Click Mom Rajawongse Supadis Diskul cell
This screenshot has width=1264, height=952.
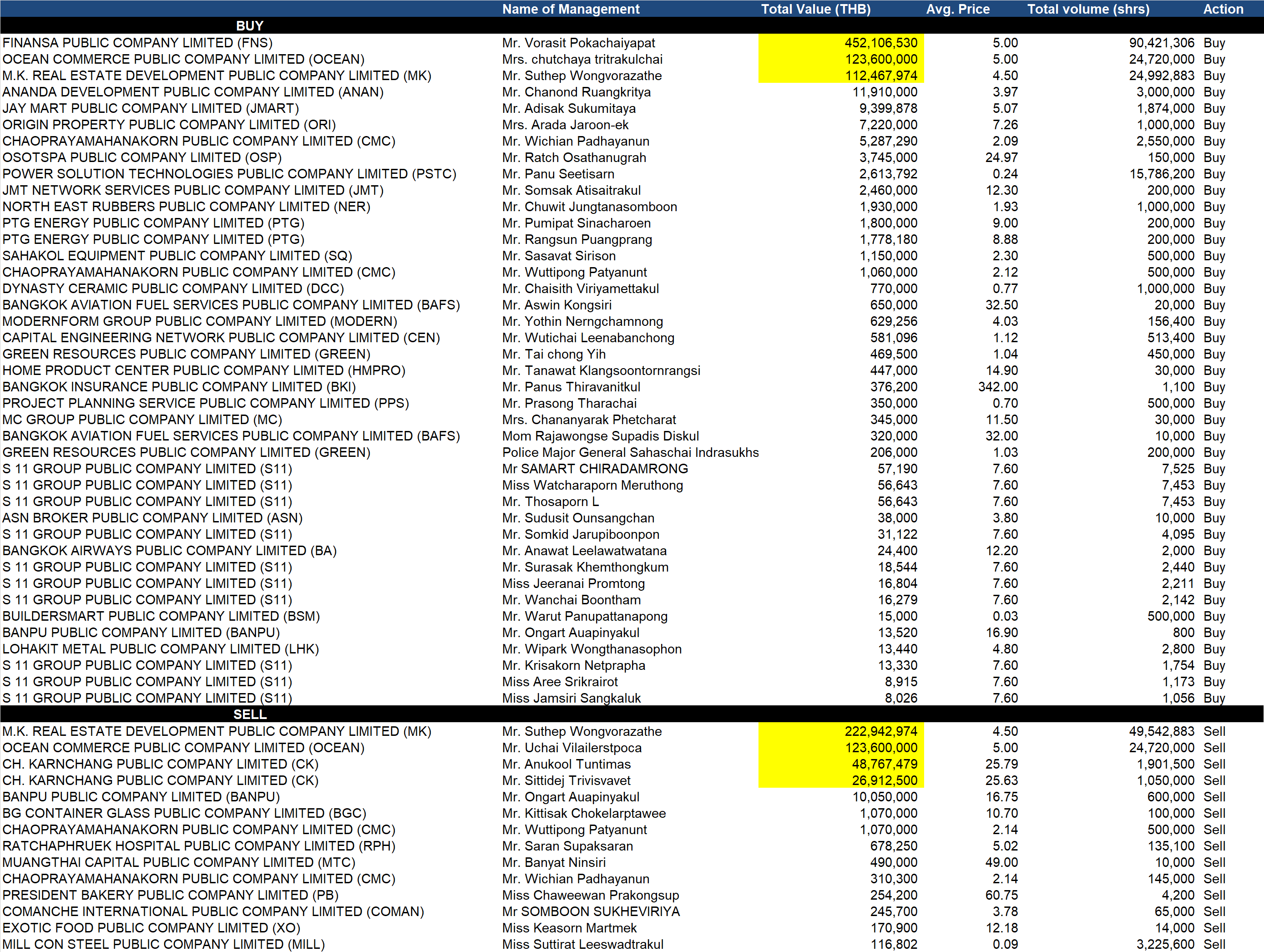(601, 436)
